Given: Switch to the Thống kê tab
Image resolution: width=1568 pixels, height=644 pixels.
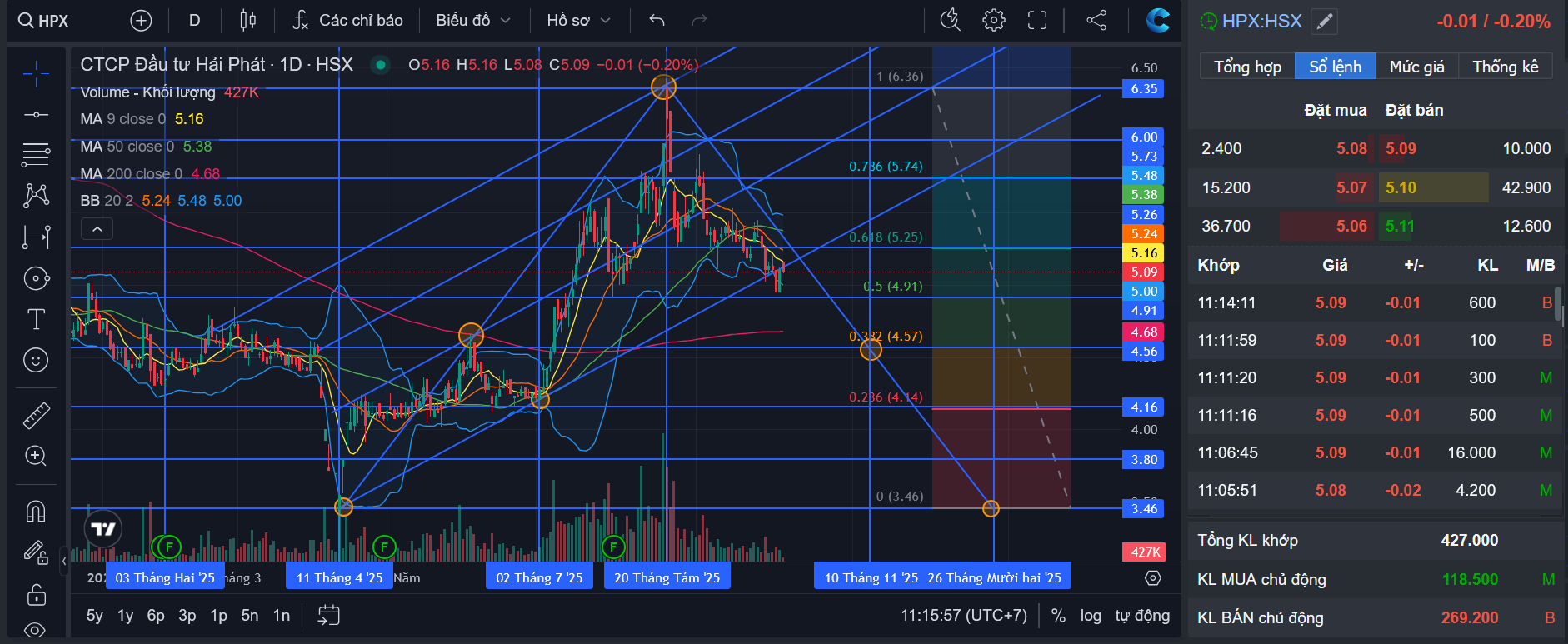Looking at the screenshot, I should point(1505,67).
